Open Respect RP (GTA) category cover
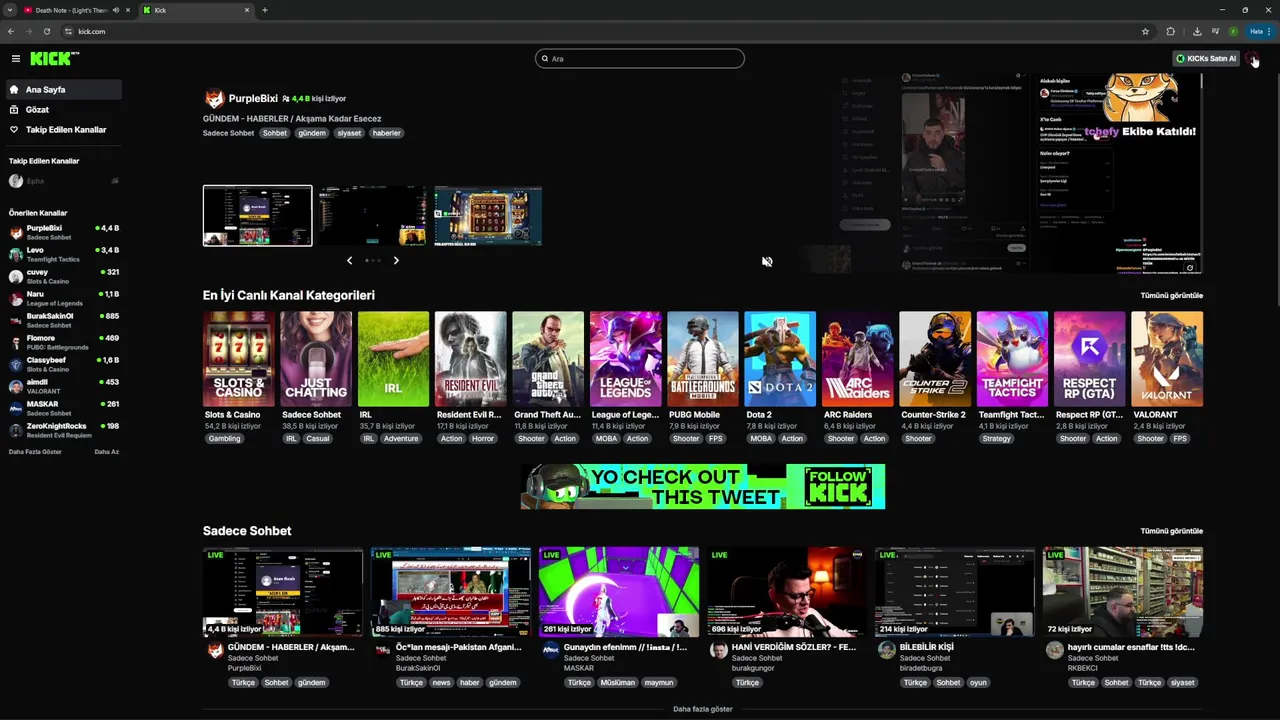The width and height of the screenshot is (1280, 720). pos(1090,359)
